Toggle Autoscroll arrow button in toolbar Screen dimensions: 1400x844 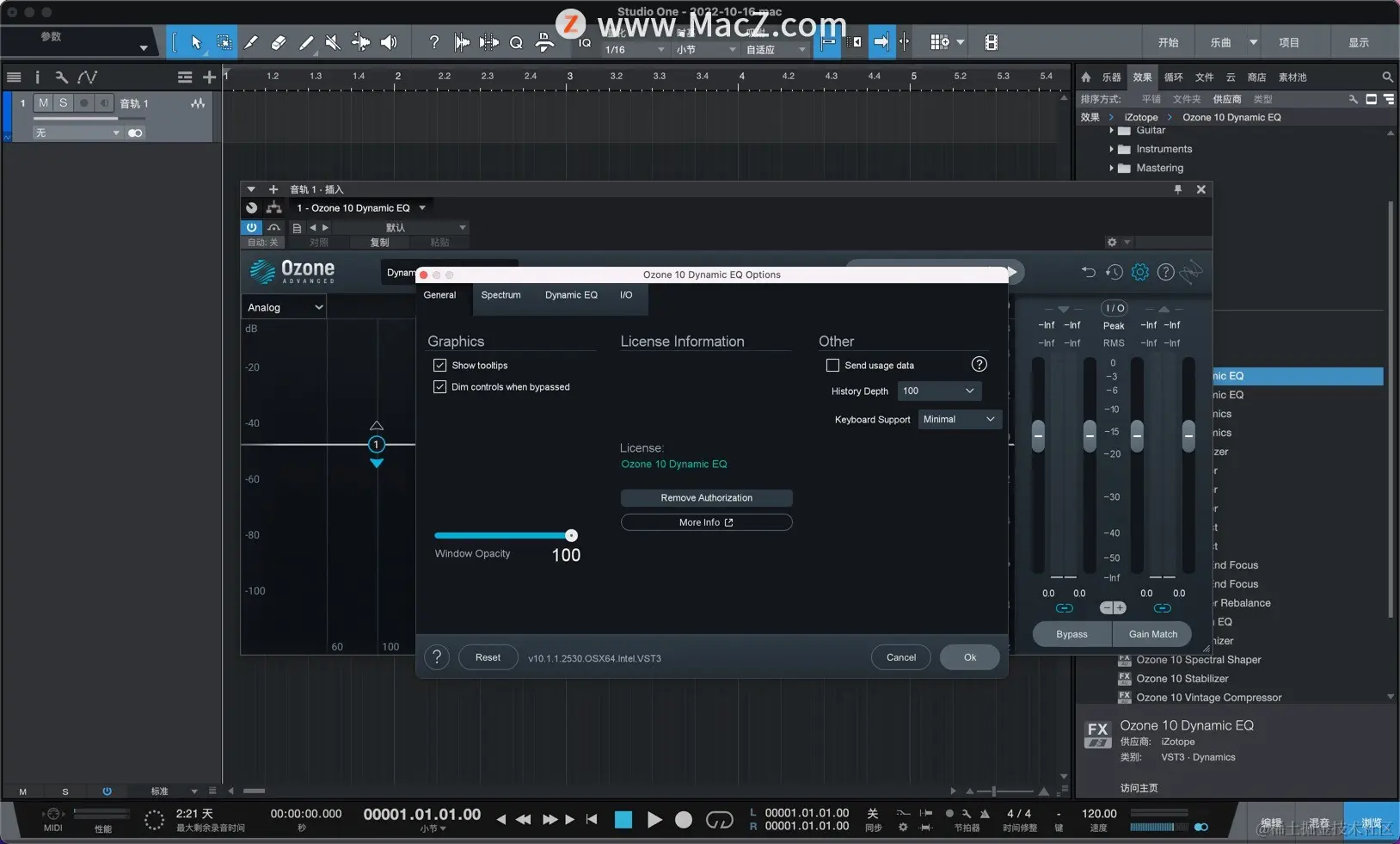881,42
